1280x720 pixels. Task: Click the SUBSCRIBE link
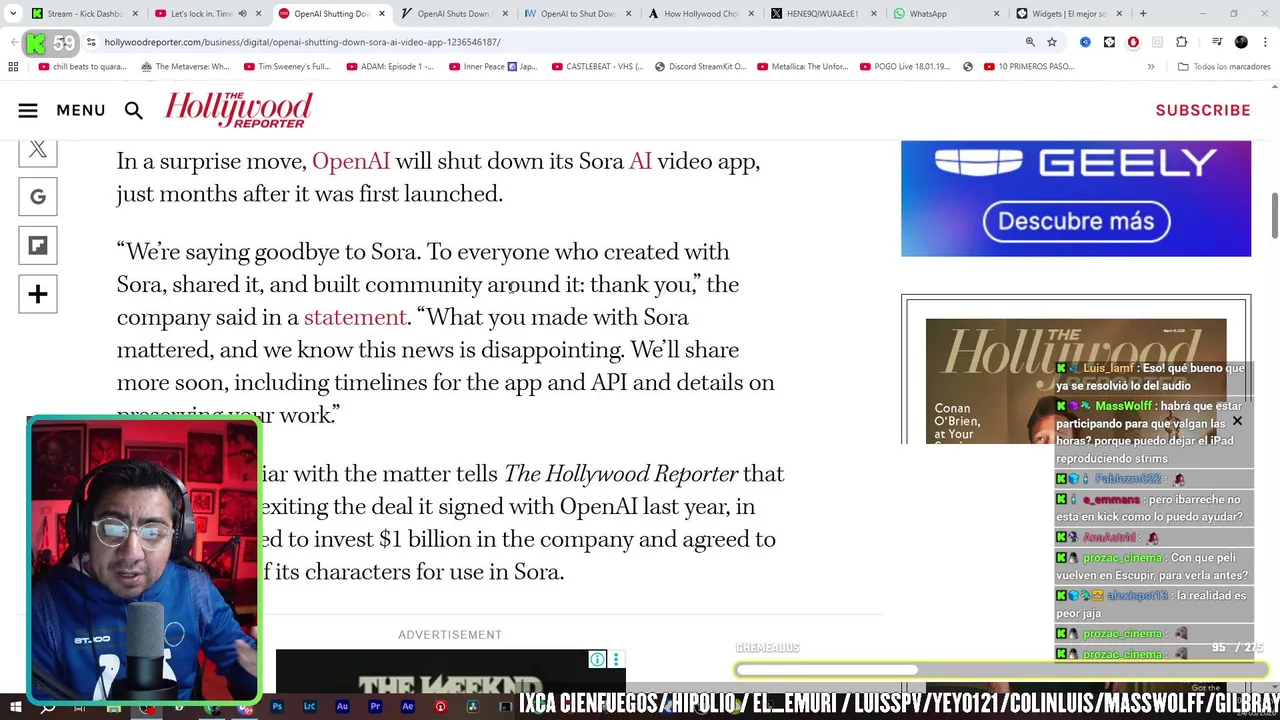(1203, 110)
